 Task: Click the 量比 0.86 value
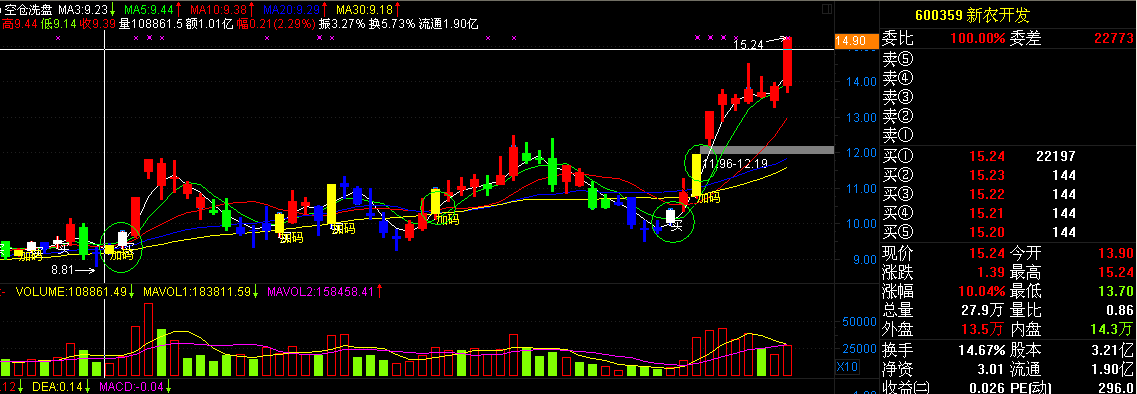pos(1120,311)
